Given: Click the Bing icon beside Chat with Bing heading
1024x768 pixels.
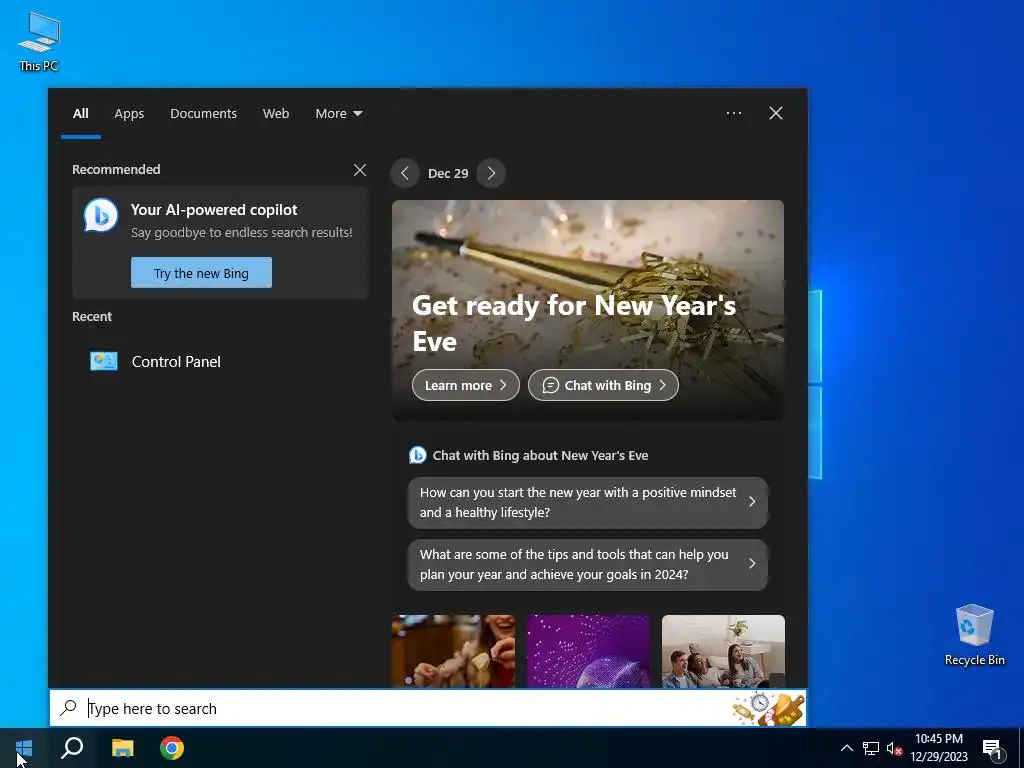Looking at the screenshot, I should tap(417, 455).
